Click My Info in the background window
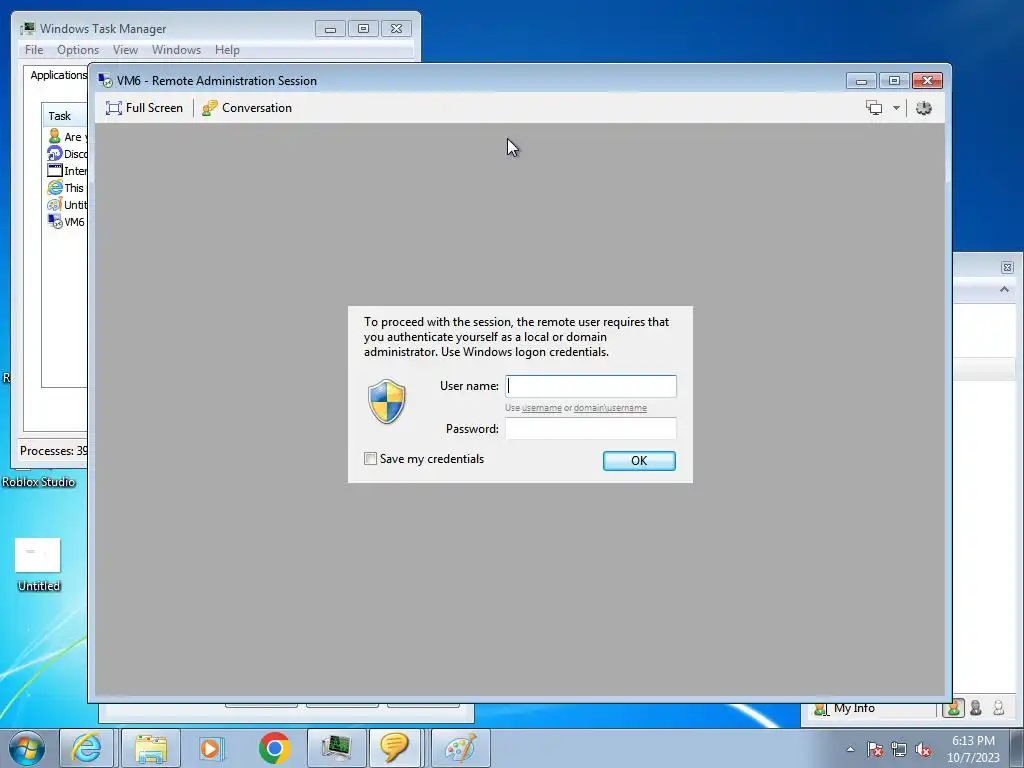The height and width of the screenshot is (768, 1024). click(854, 708)
